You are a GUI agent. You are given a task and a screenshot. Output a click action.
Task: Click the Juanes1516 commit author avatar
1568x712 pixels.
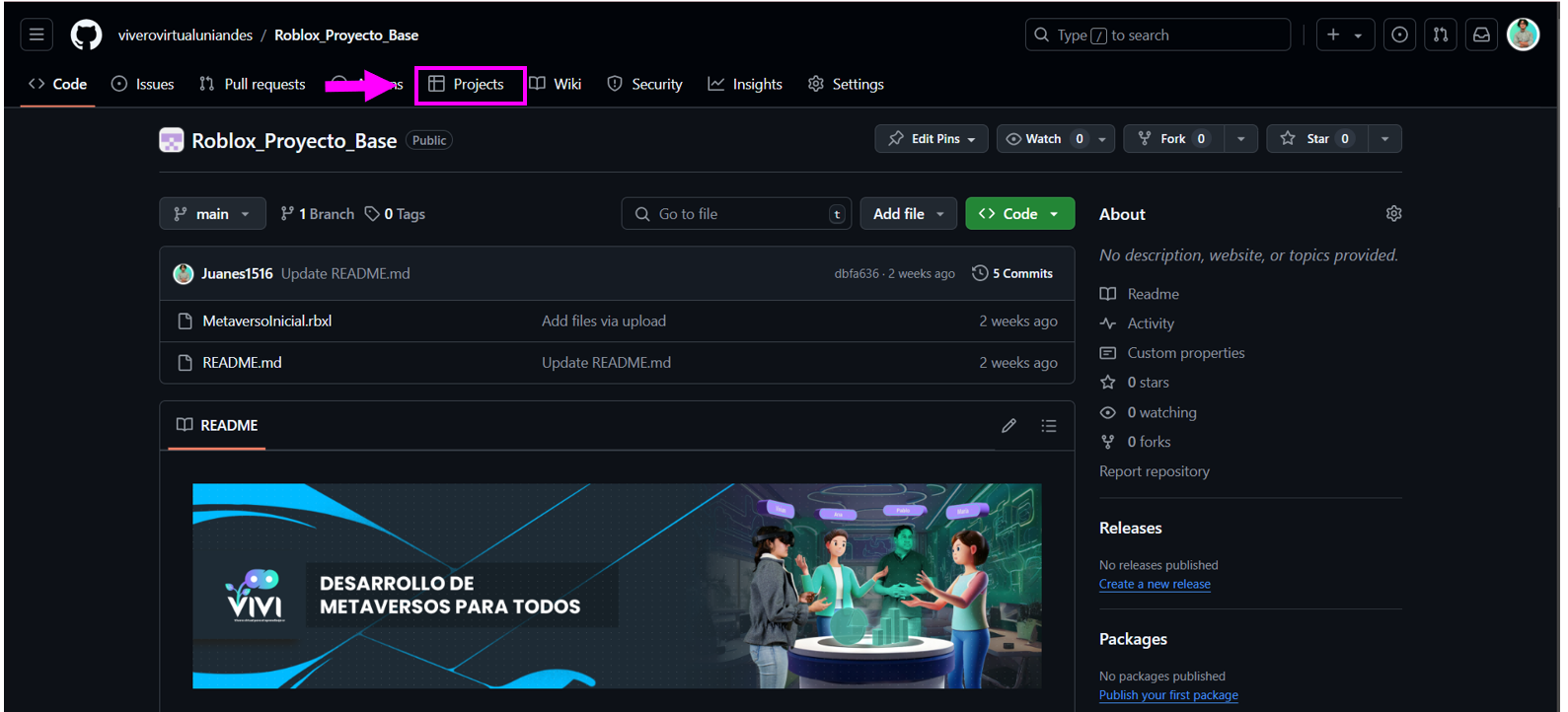pyautogui.click(x=184, y=274)
